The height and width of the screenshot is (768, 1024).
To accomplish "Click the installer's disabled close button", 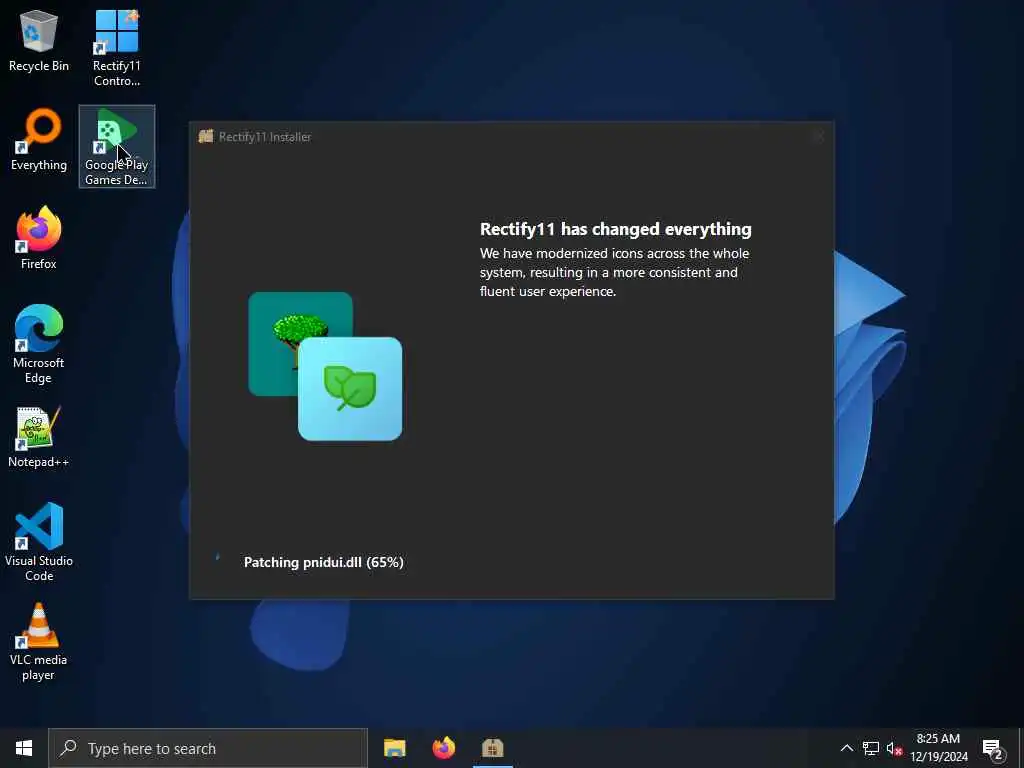I will point(819,136).
